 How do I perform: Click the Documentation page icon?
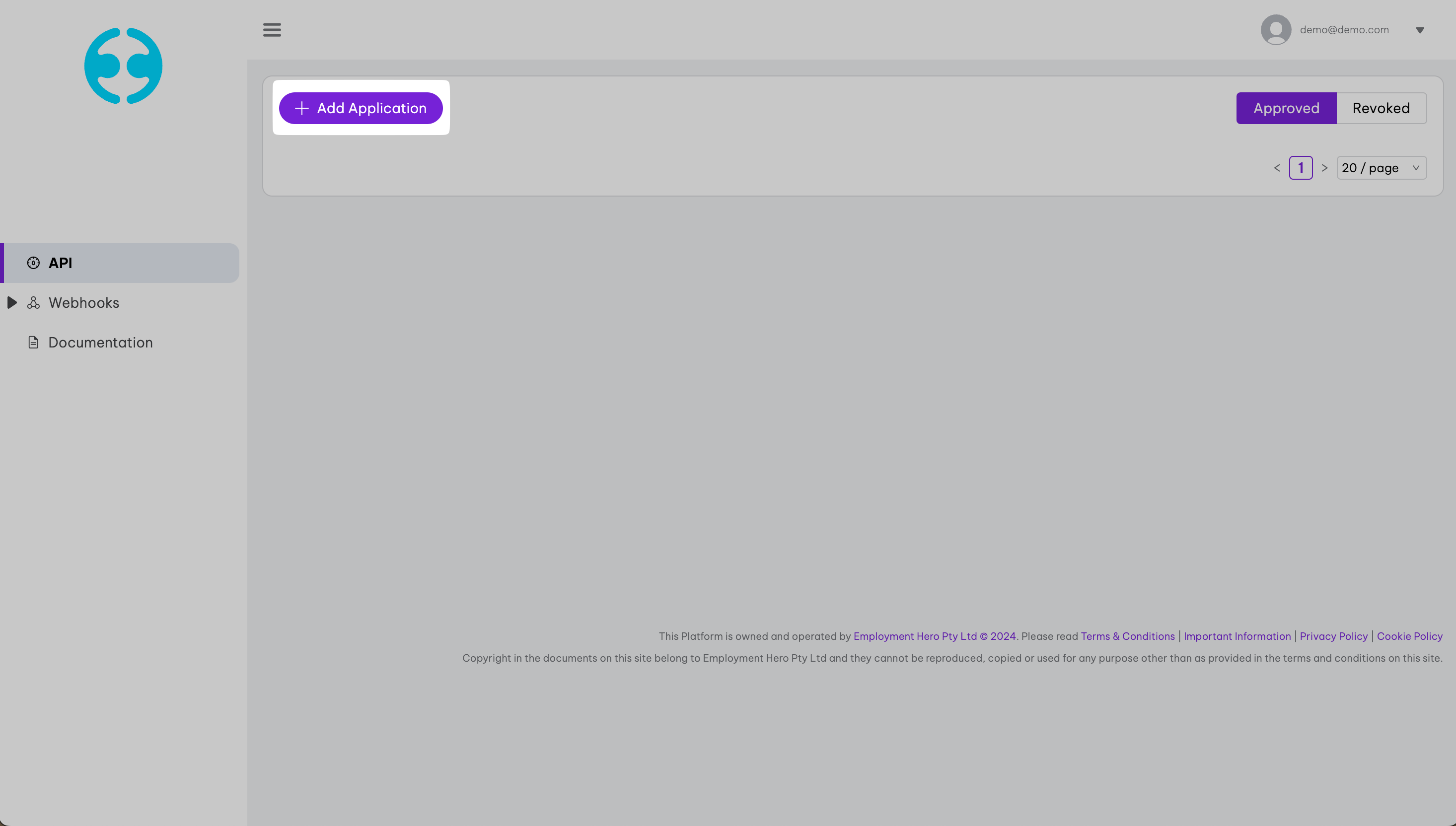[33, 343]
